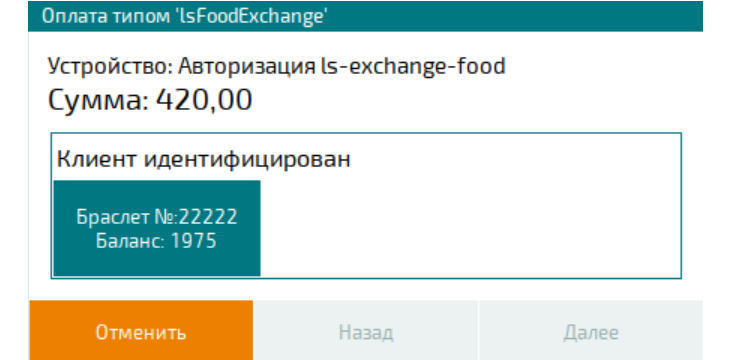The height and width of the screenshot is (360, 739).
Task: Click the идентифицирован word in the heading
Action: (247, 160)
